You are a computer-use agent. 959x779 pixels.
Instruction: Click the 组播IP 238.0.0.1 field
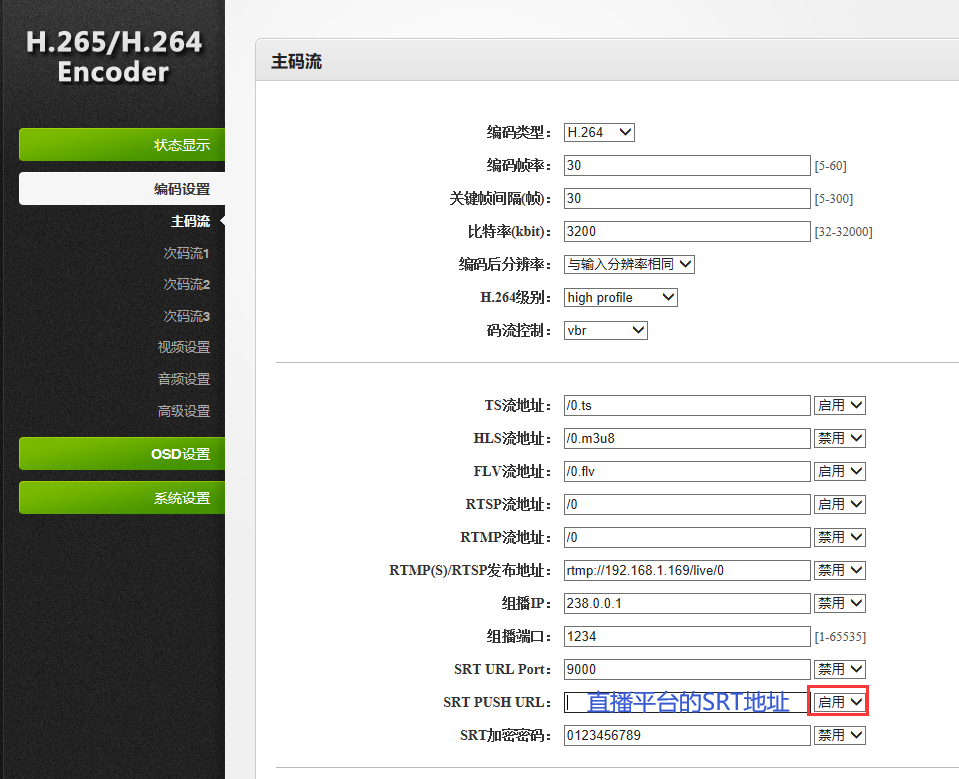tap(687, 604)
